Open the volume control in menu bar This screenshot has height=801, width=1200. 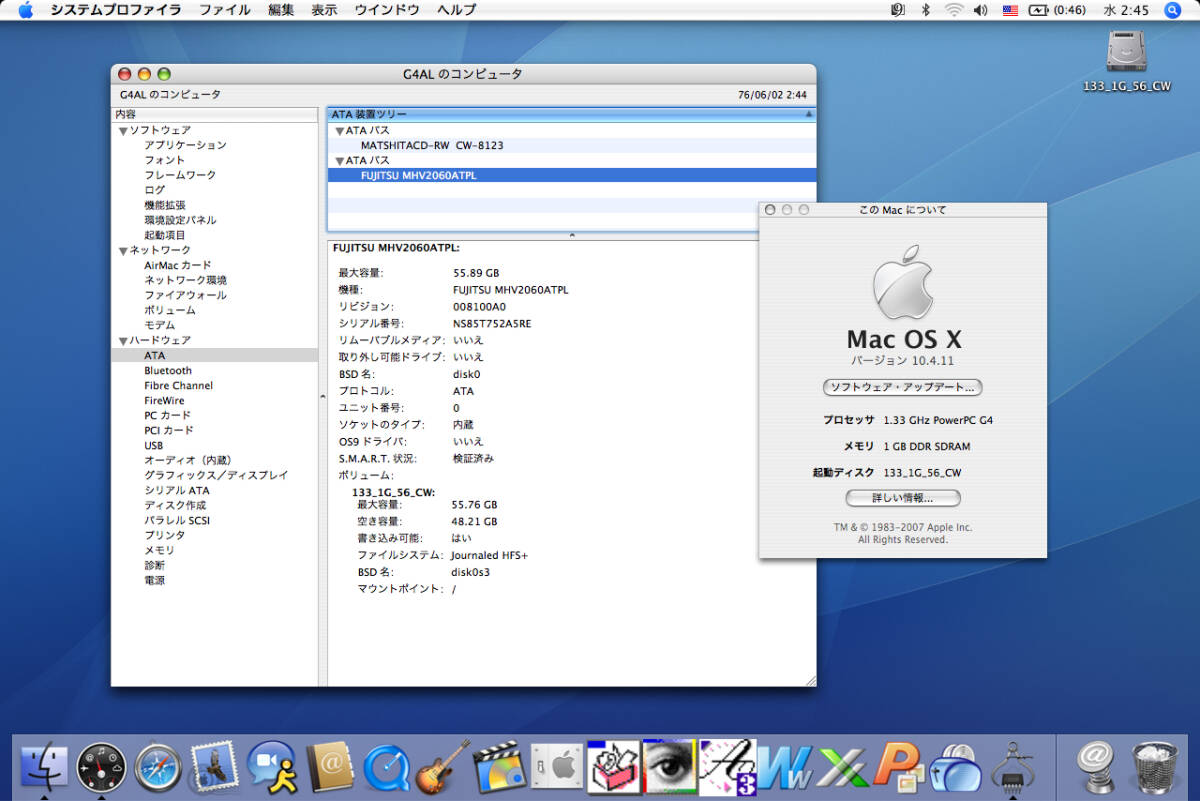point(980,10)
